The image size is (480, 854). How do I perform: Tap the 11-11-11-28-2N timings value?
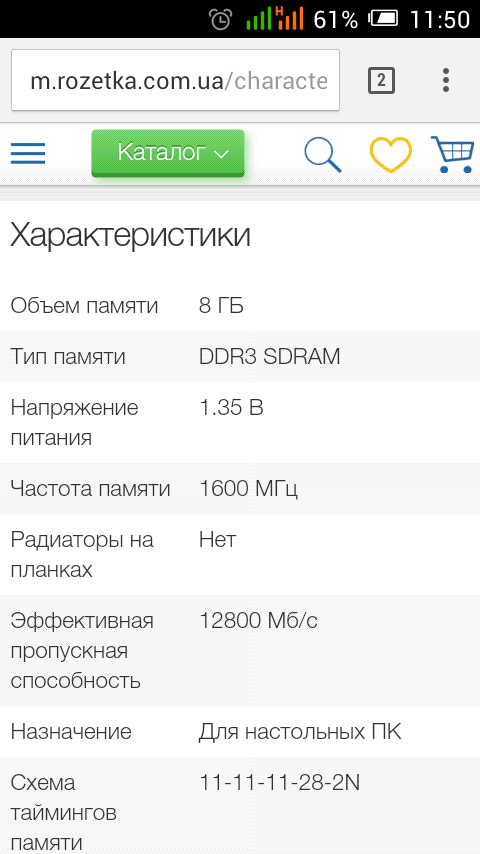280,783
